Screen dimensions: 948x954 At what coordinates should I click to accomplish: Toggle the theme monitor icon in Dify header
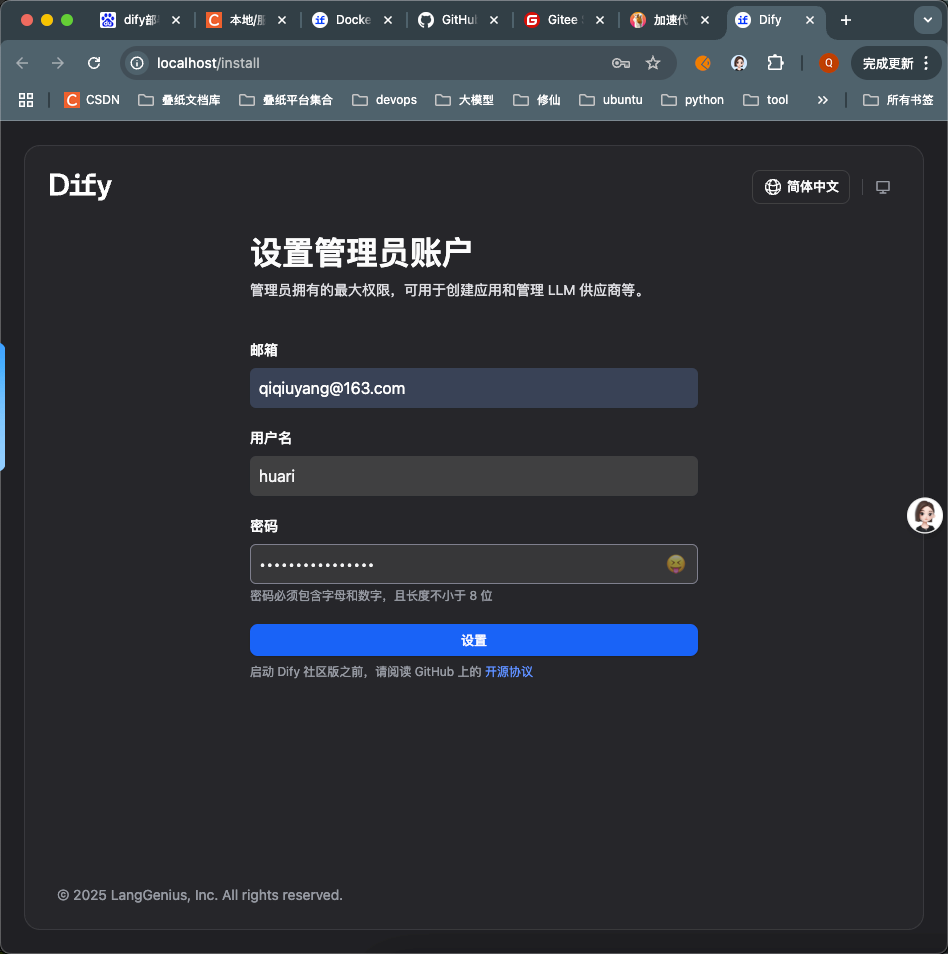(x=883, y=187)
